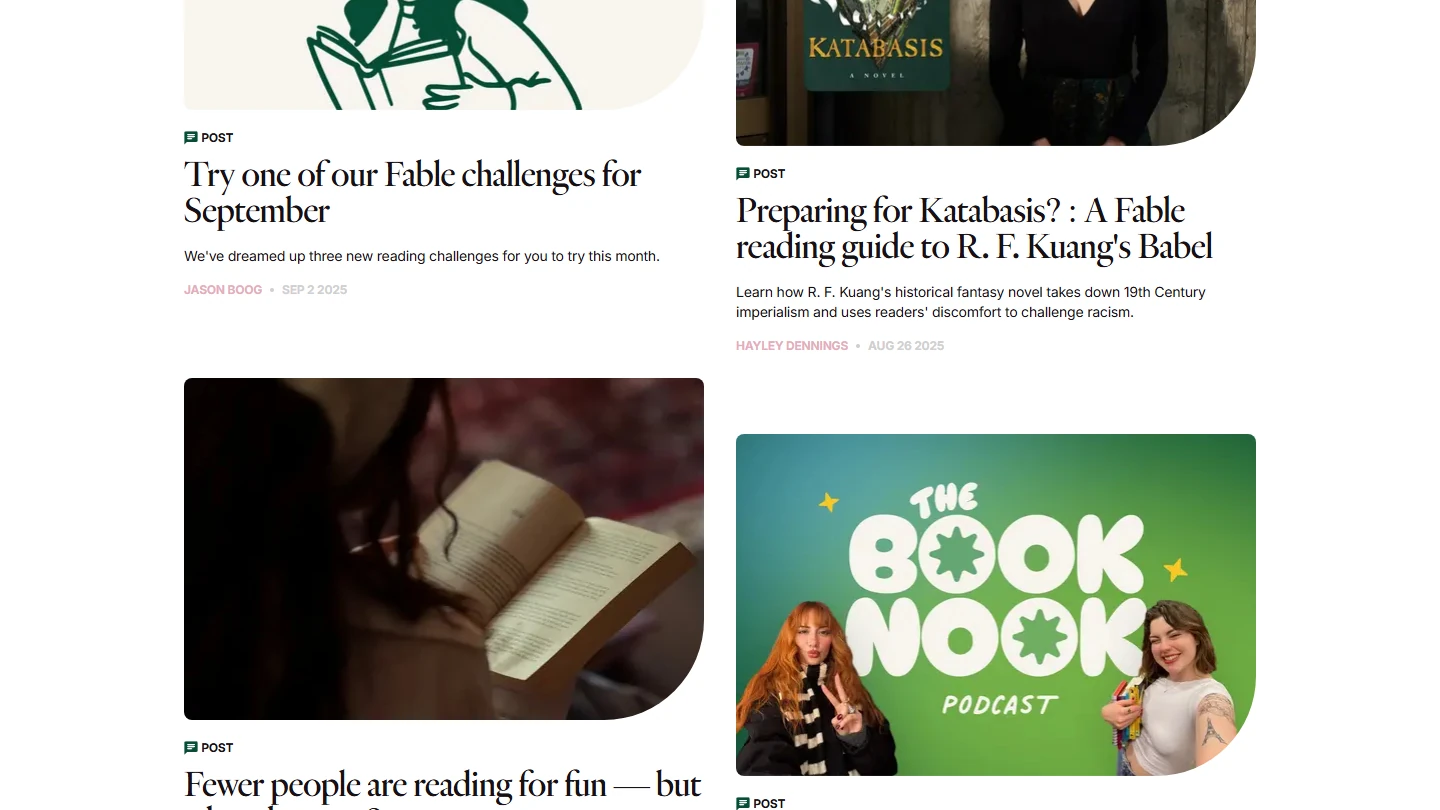This screenshot has width=1440, height=810.
Task: Click post icon above Fable challenges article
Action: (191, 138)
